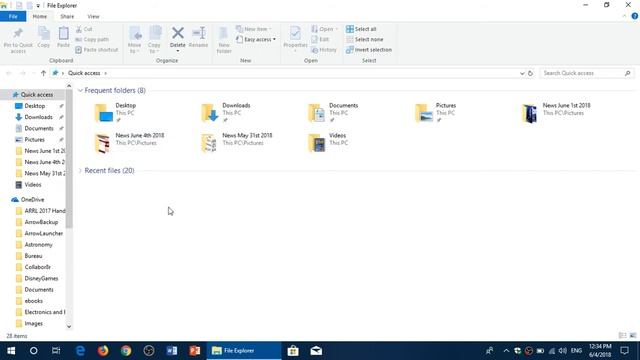Click History in the Open group

click(x=324, y=50)
